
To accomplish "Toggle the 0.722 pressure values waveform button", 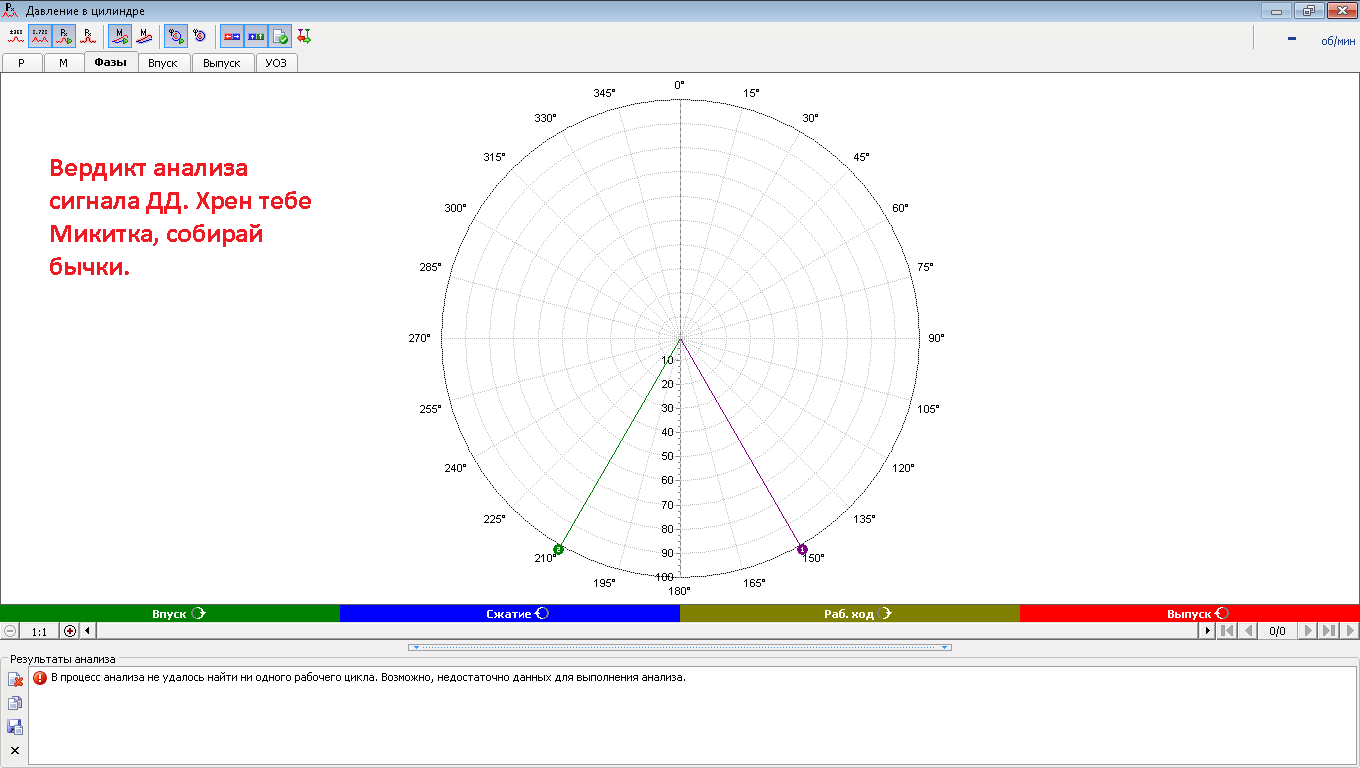I will click(x=40, y=36).
